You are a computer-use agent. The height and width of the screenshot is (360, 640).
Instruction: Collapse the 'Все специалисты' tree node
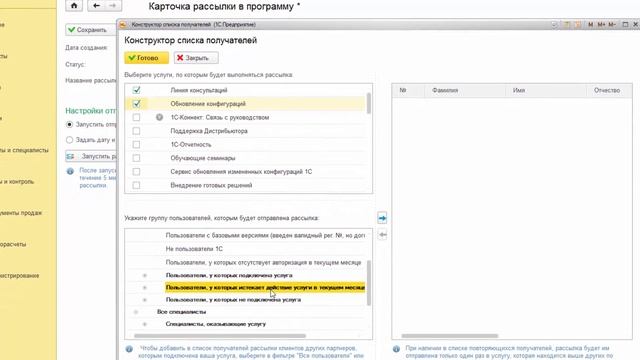136,312
